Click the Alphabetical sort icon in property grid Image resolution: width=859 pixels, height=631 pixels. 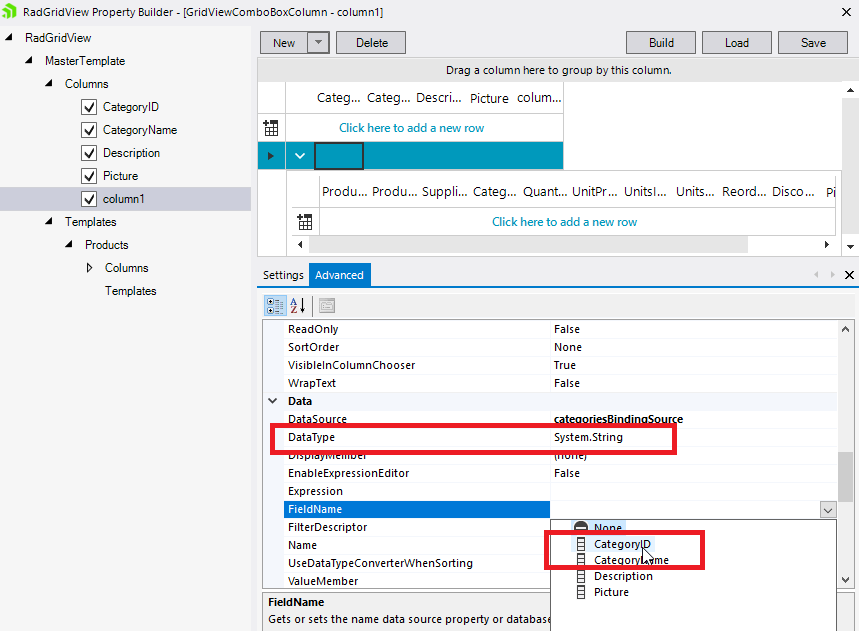pos(297,306)
